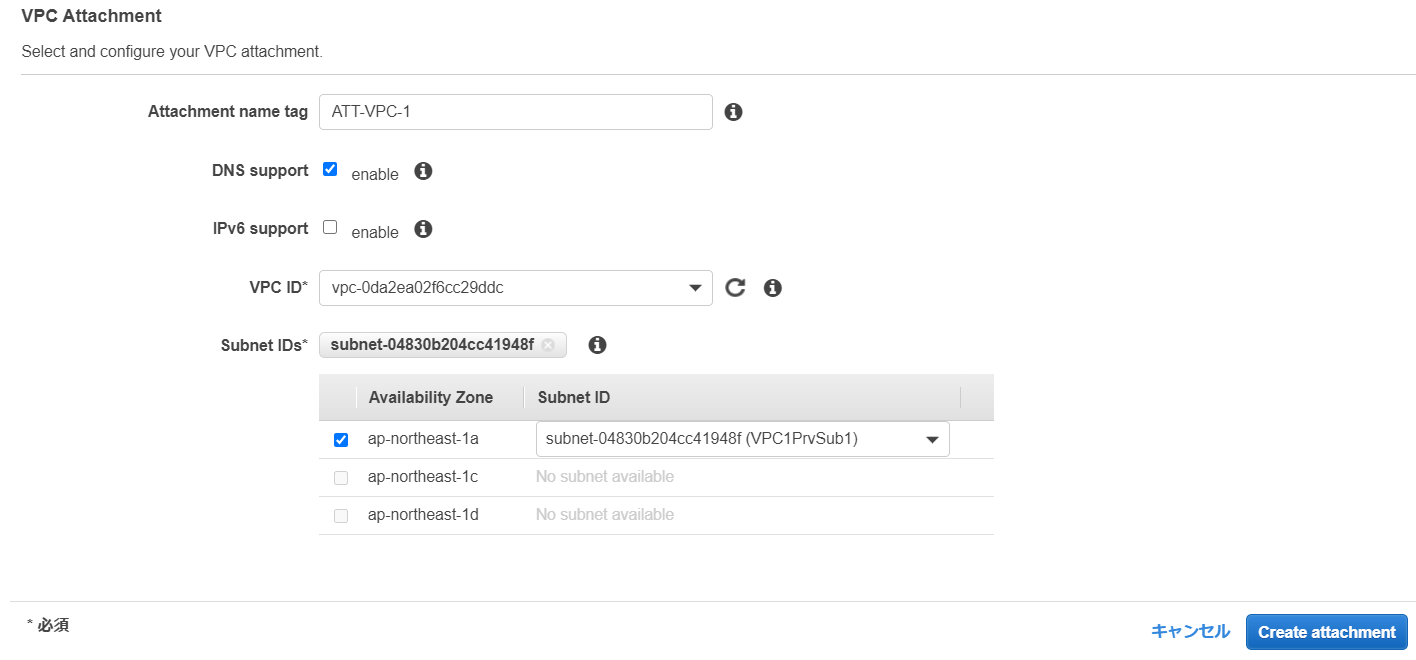Uncheck the ap-northeast-1a availability zone
The image size is (1416, 660).
[341, 440]
